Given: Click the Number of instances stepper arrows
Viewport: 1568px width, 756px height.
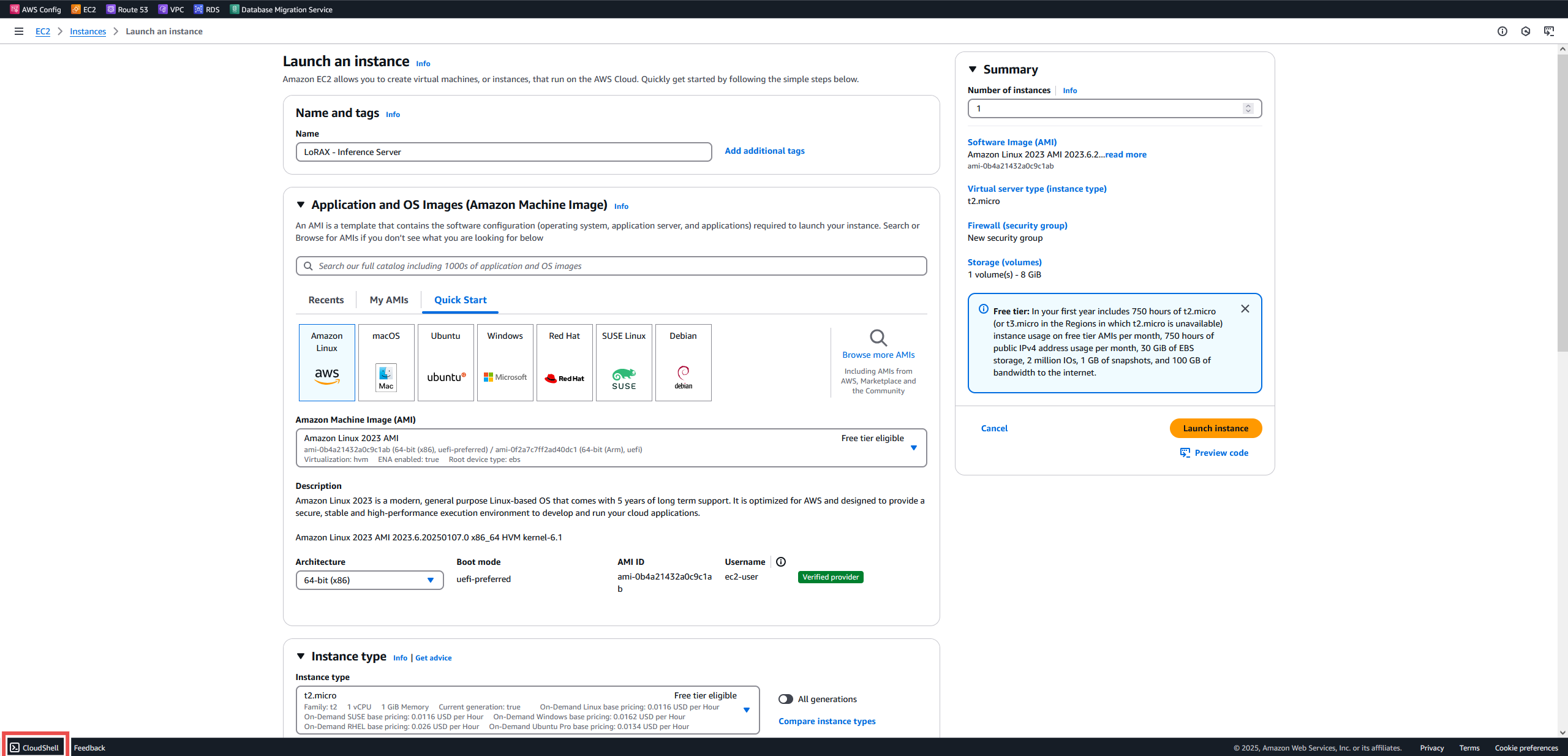Looking at the screenshot, I should [x=1248, y=108].
